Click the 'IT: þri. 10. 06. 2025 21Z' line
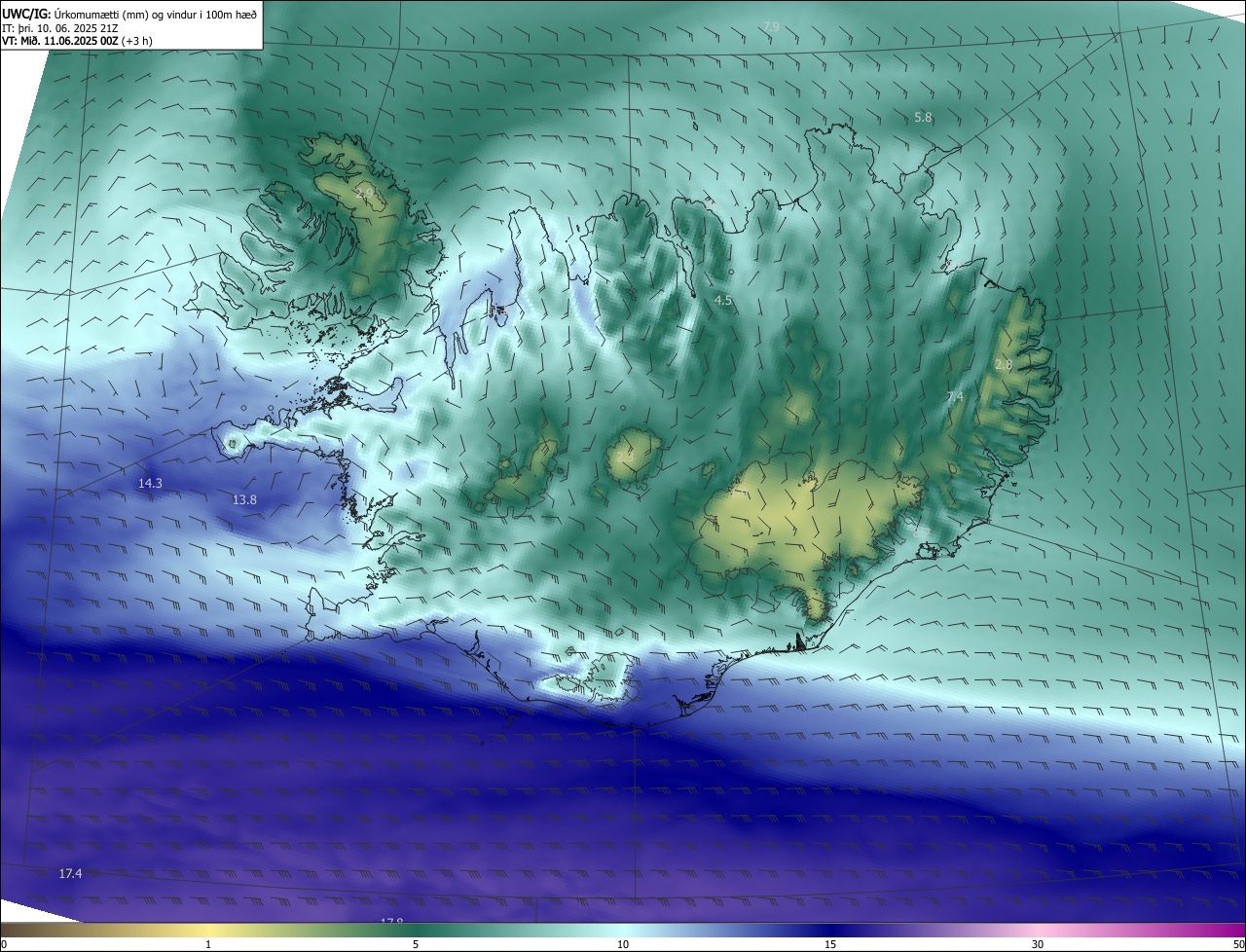This screenshot has width=1246, height=952. [60, 27]
